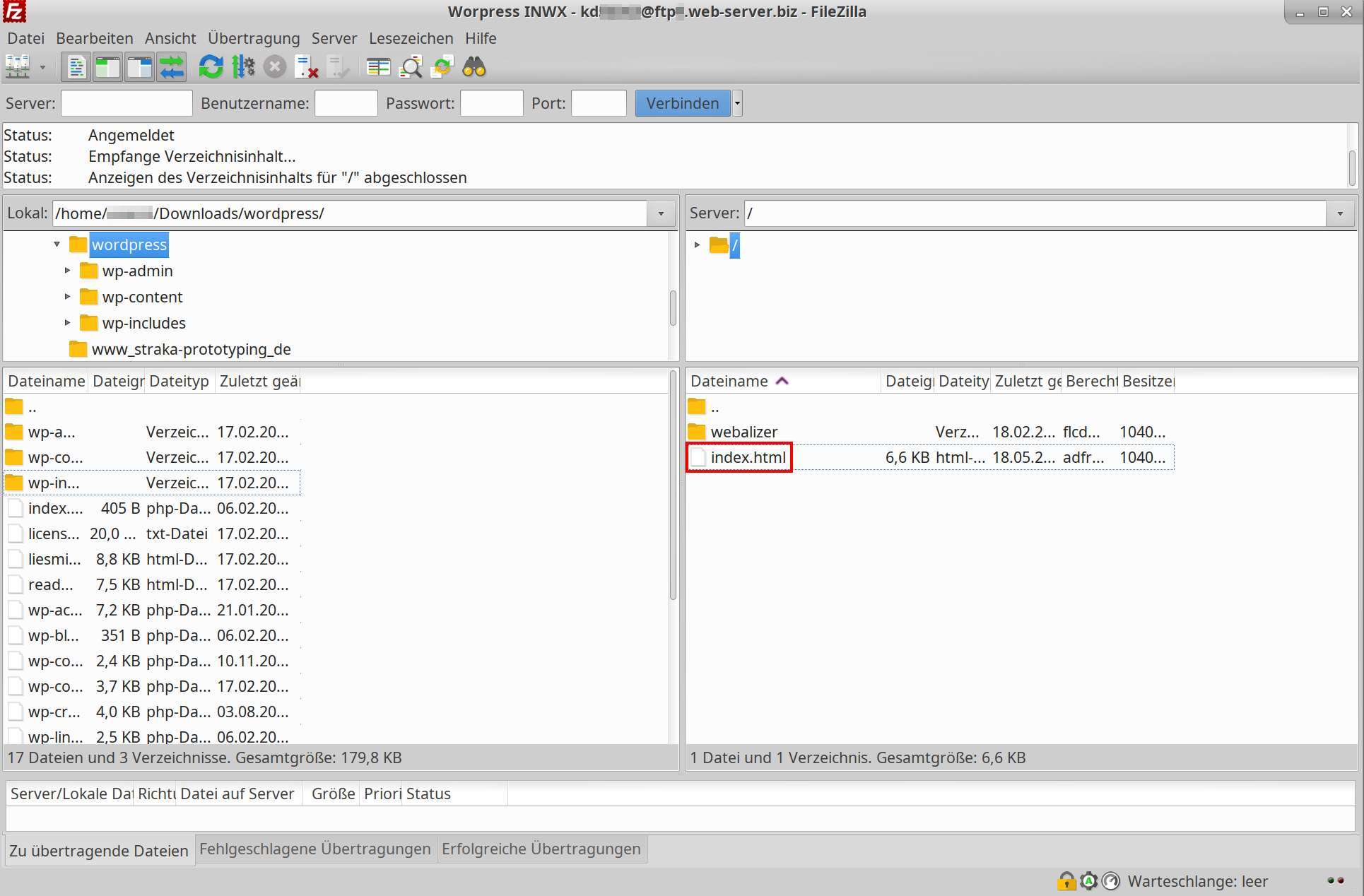Viewport: 1364px width, 896px height.
Task: Switch to Erfolgreiche Übertragungen tab
Action: tap(541, 849)
